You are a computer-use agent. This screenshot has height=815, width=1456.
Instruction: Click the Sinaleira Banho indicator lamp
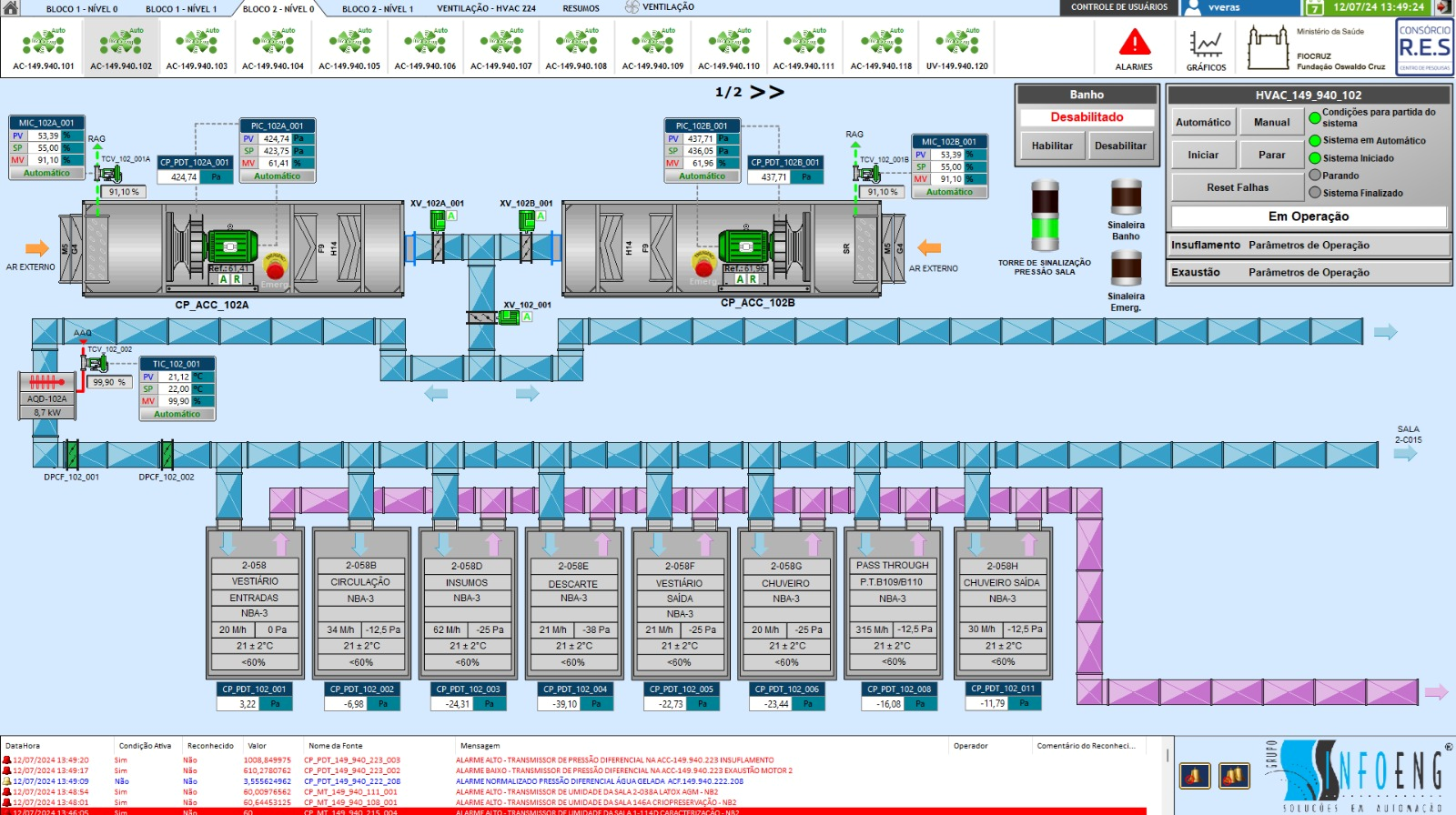point(1126,196)
